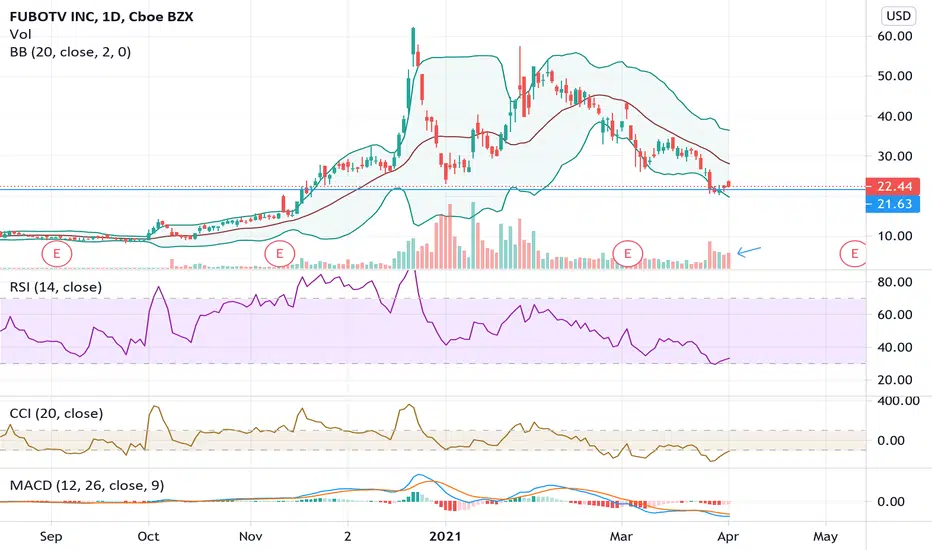Click the Oct label on time axis

pyautogui.click(x=148, y=536)
